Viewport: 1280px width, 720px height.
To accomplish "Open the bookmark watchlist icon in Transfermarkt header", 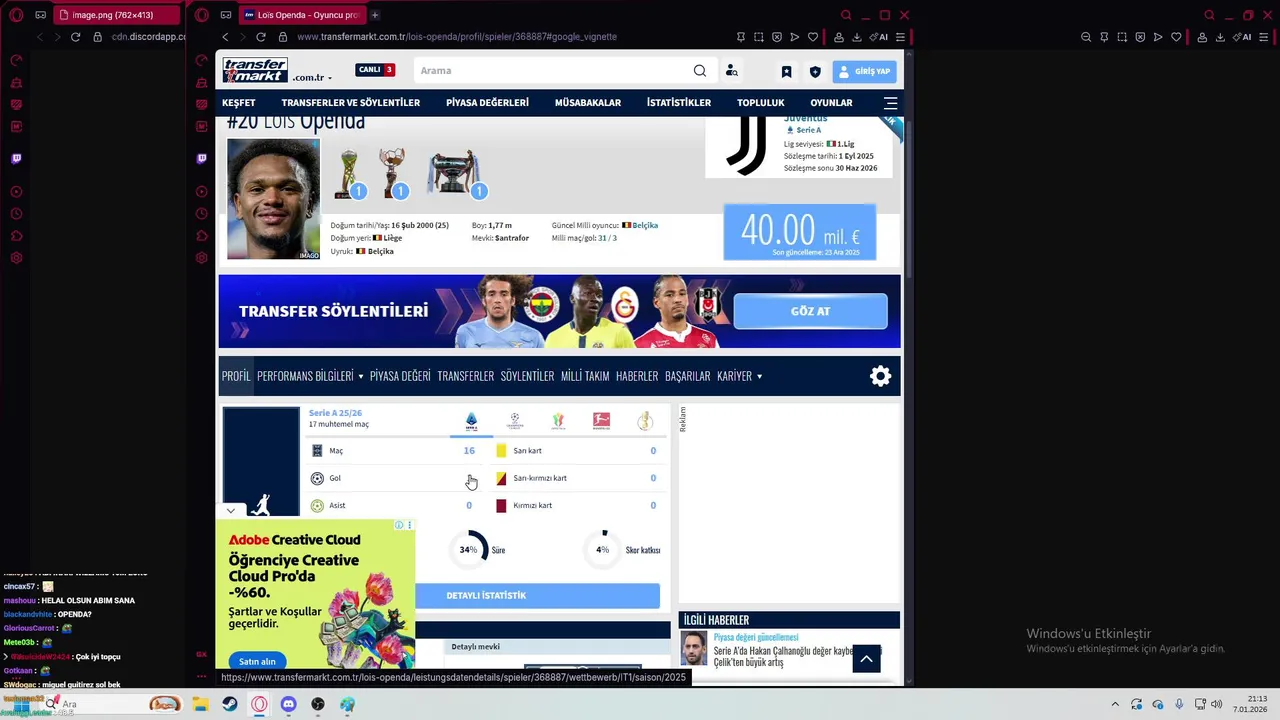I will tap(787, 72).
